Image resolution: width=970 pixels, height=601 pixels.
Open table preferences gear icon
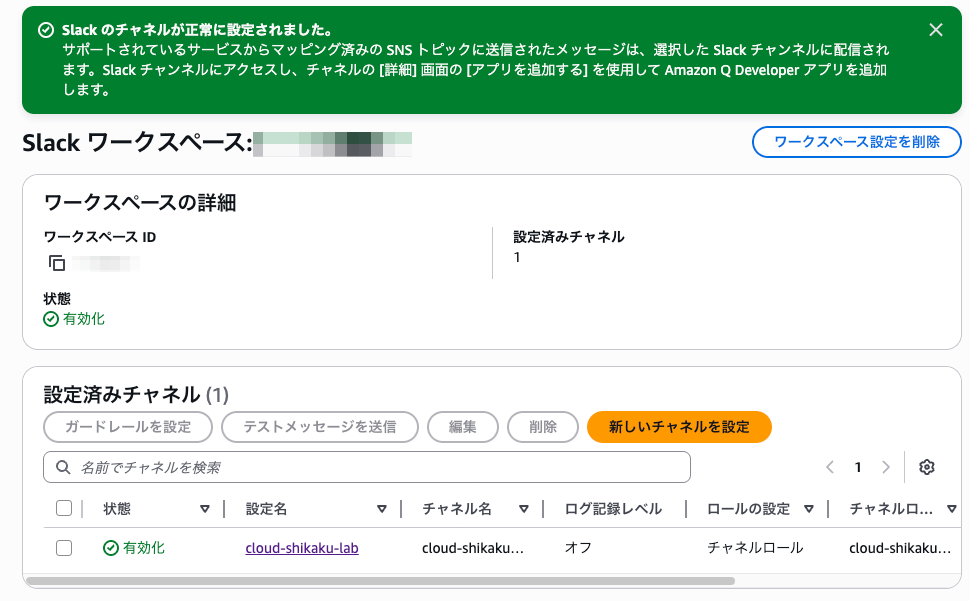(x=926, y=467)
